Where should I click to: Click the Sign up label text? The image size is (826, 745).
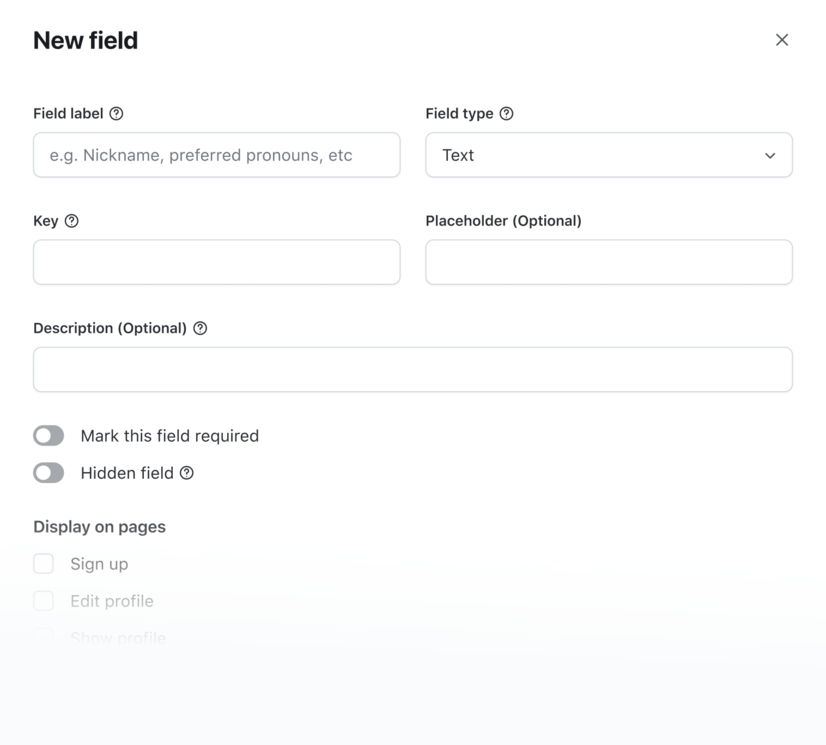click(x=99, y=564)
